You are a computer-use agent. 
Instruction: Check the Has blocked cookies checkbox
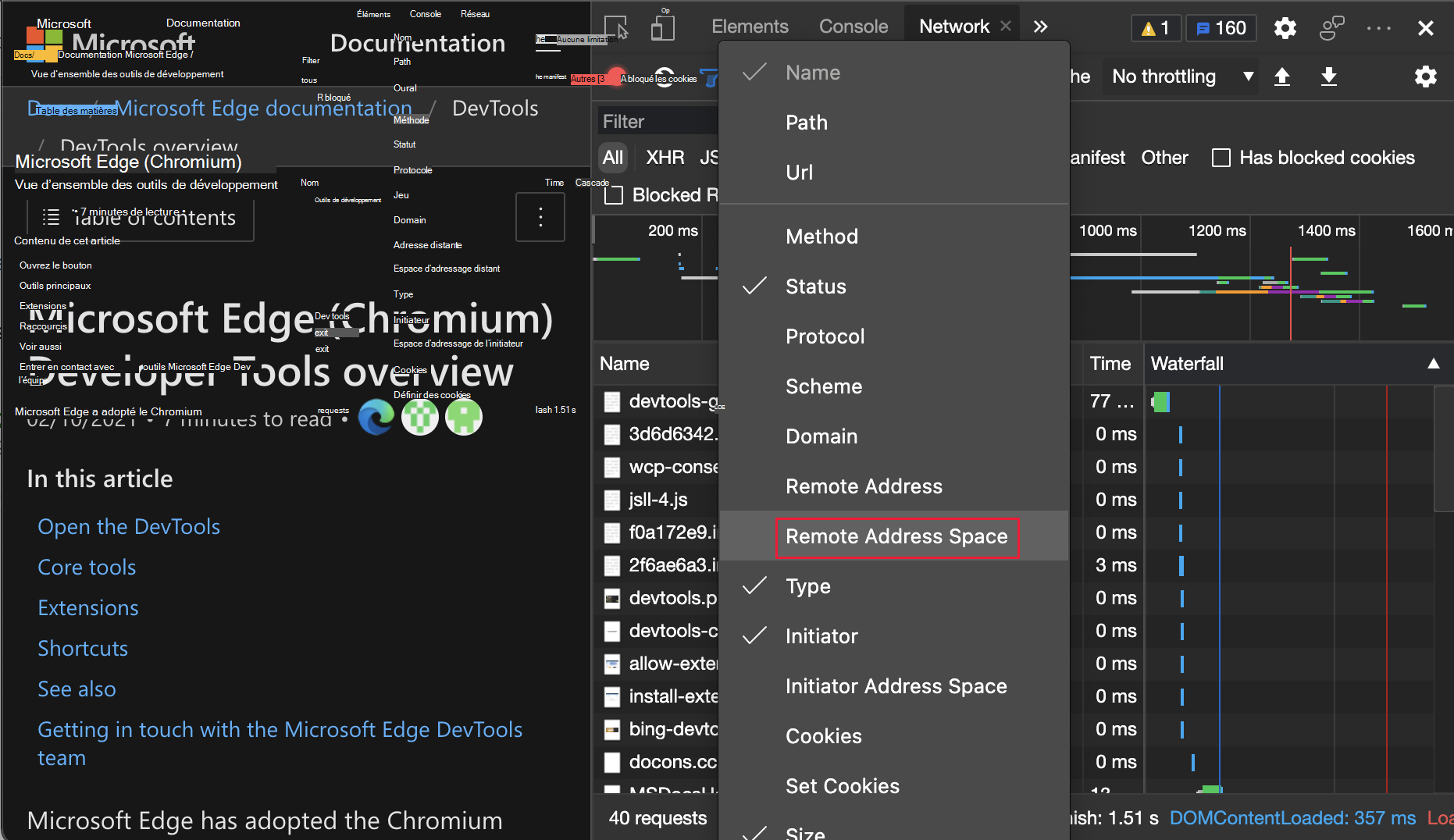pyautogui.click(x=1221, y=158)
